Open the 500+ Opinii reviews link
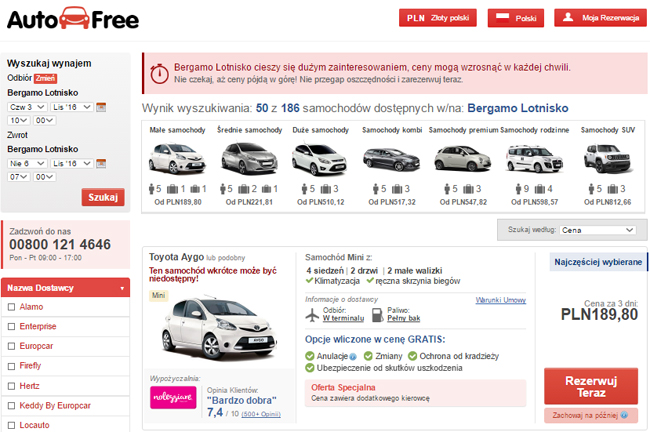This screenshot has height=432, width=650. pyautogui.click(x=261, y=414)
